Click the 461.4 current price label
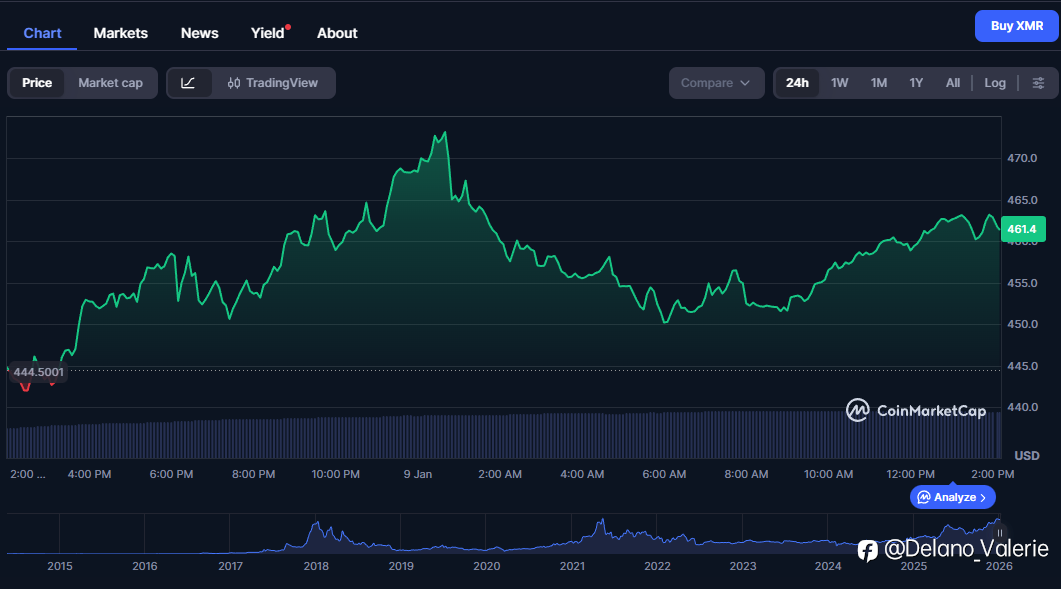This screenshot has height=589, width=1061. pos(1023,230)
